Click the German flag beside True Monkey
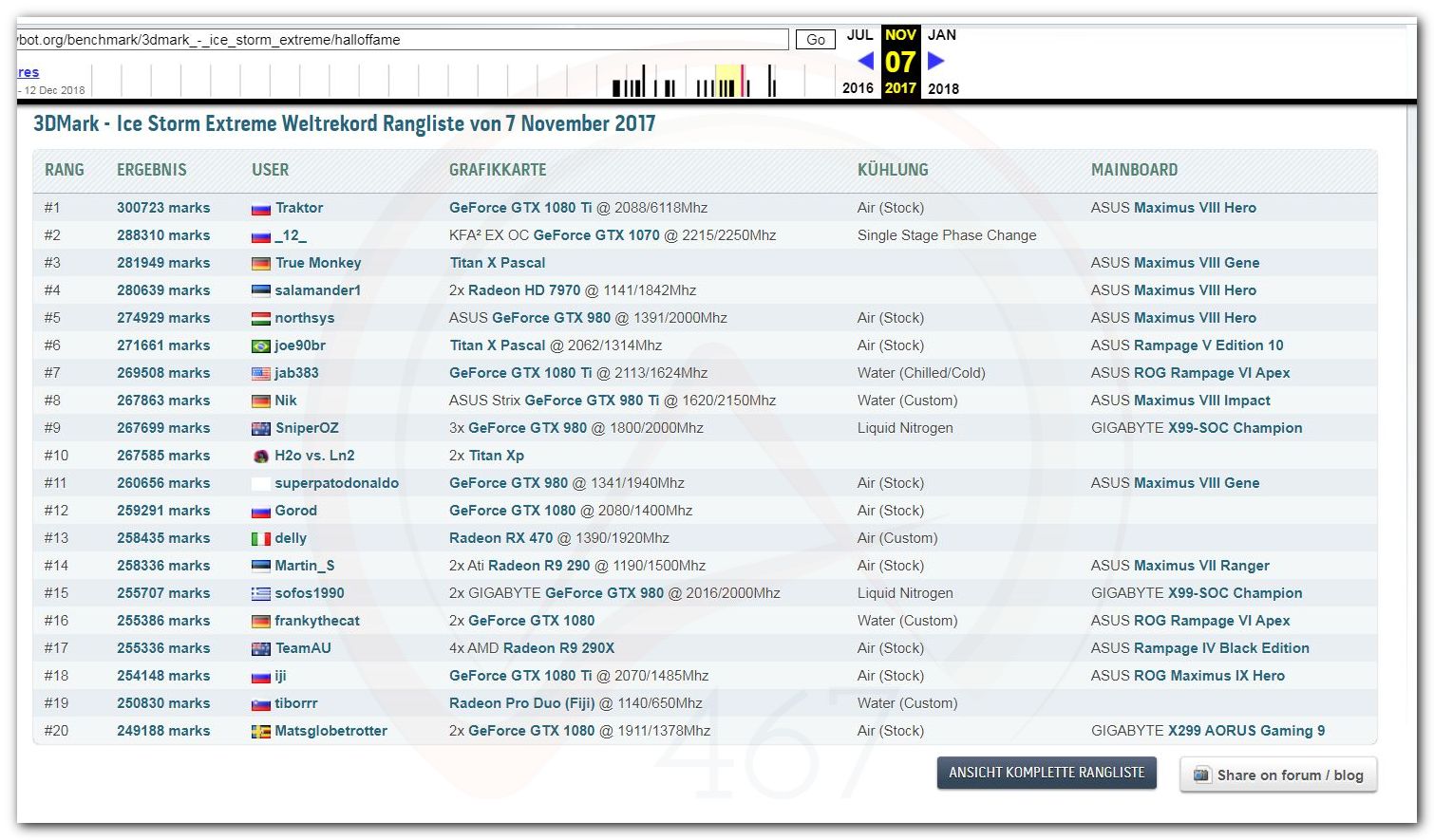The width and height of the screenshot is (1434, 840). click(x=261, y=264)
